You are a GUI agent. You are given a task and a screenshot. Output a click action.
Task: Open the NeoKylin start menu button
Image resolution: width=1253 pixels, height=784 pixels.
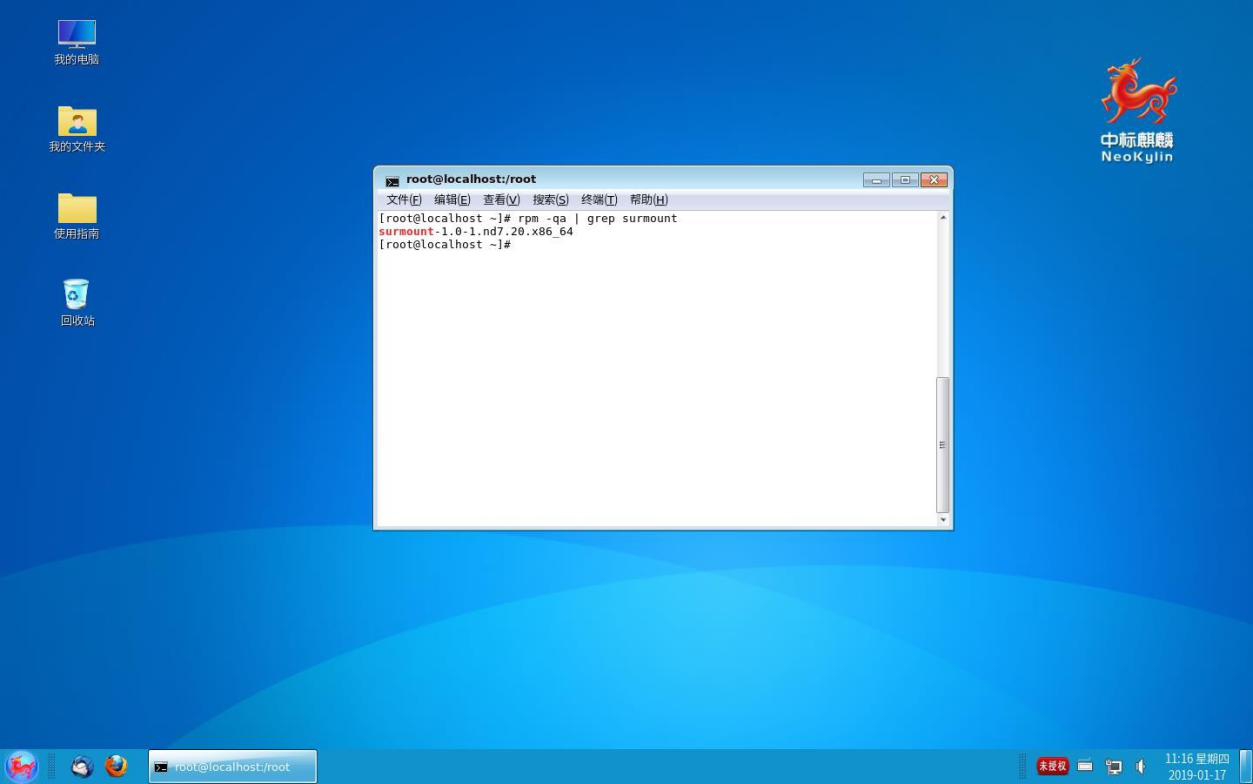(21, 766)
